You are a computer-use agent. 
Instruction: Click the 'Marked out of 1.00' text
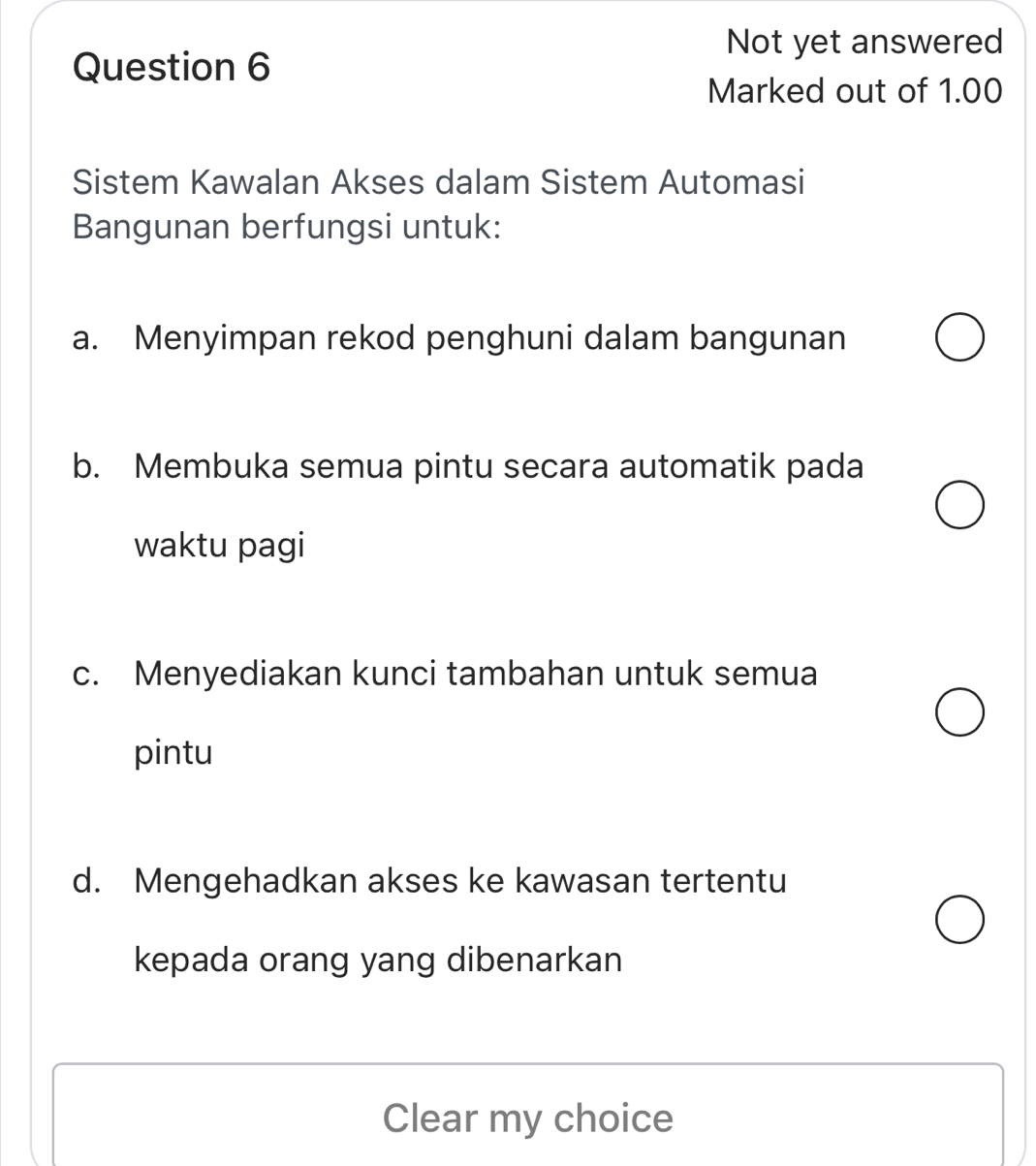[857, 90]
